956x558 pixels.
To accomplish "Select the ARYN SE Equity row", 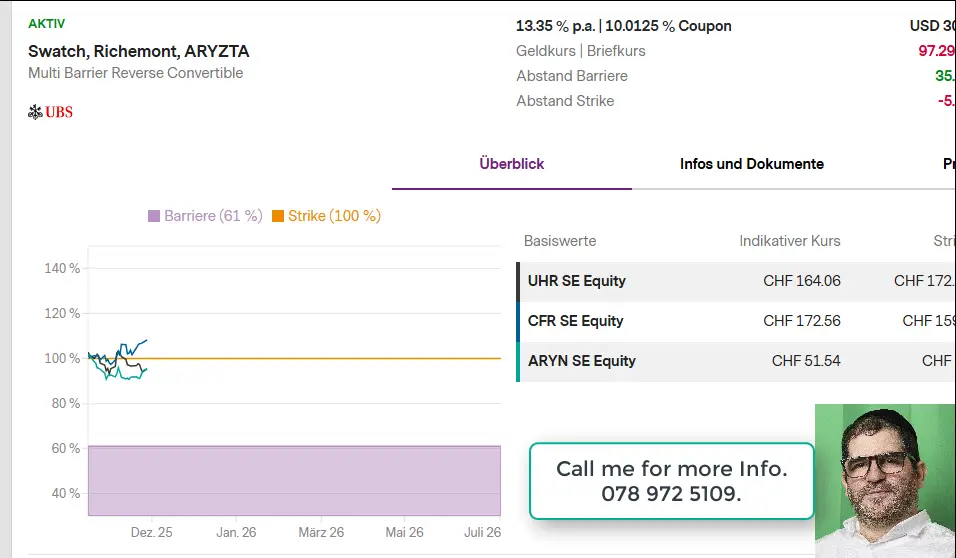I will [736, 362].
